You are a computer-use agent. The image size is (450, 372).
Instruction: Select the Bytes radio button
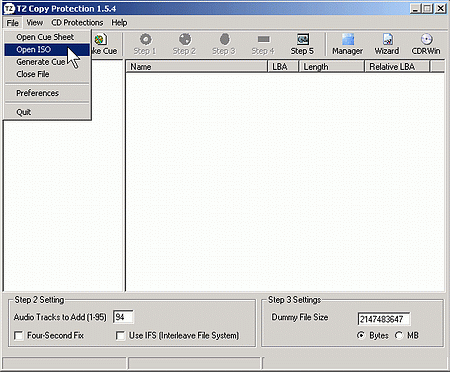361,335
